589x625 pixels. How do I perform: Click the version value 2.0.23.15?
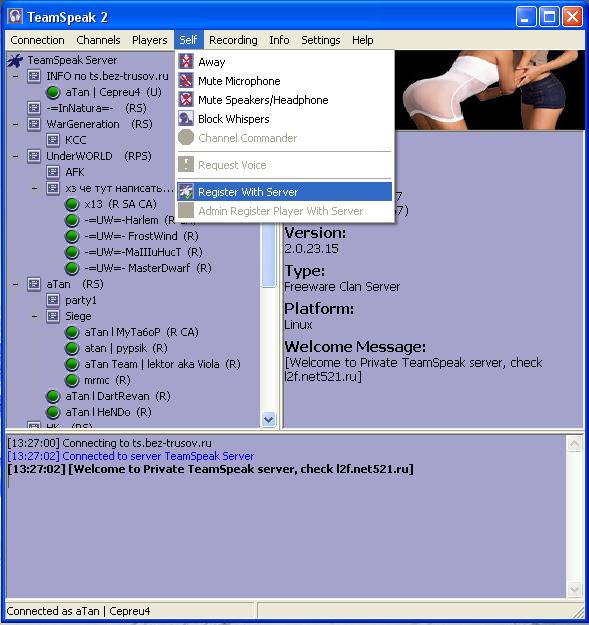[x=311, y=248]
